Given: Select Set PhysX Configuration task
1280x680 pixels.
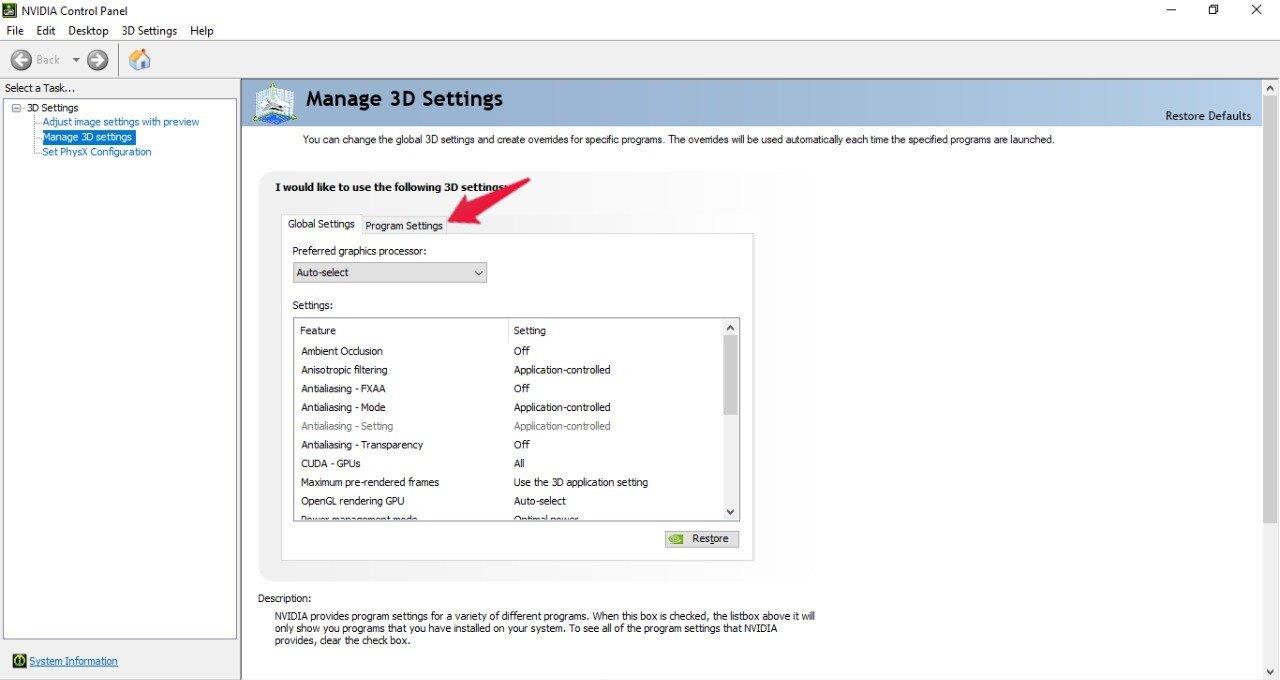Looking at the screenshot, I should [96, 152].
